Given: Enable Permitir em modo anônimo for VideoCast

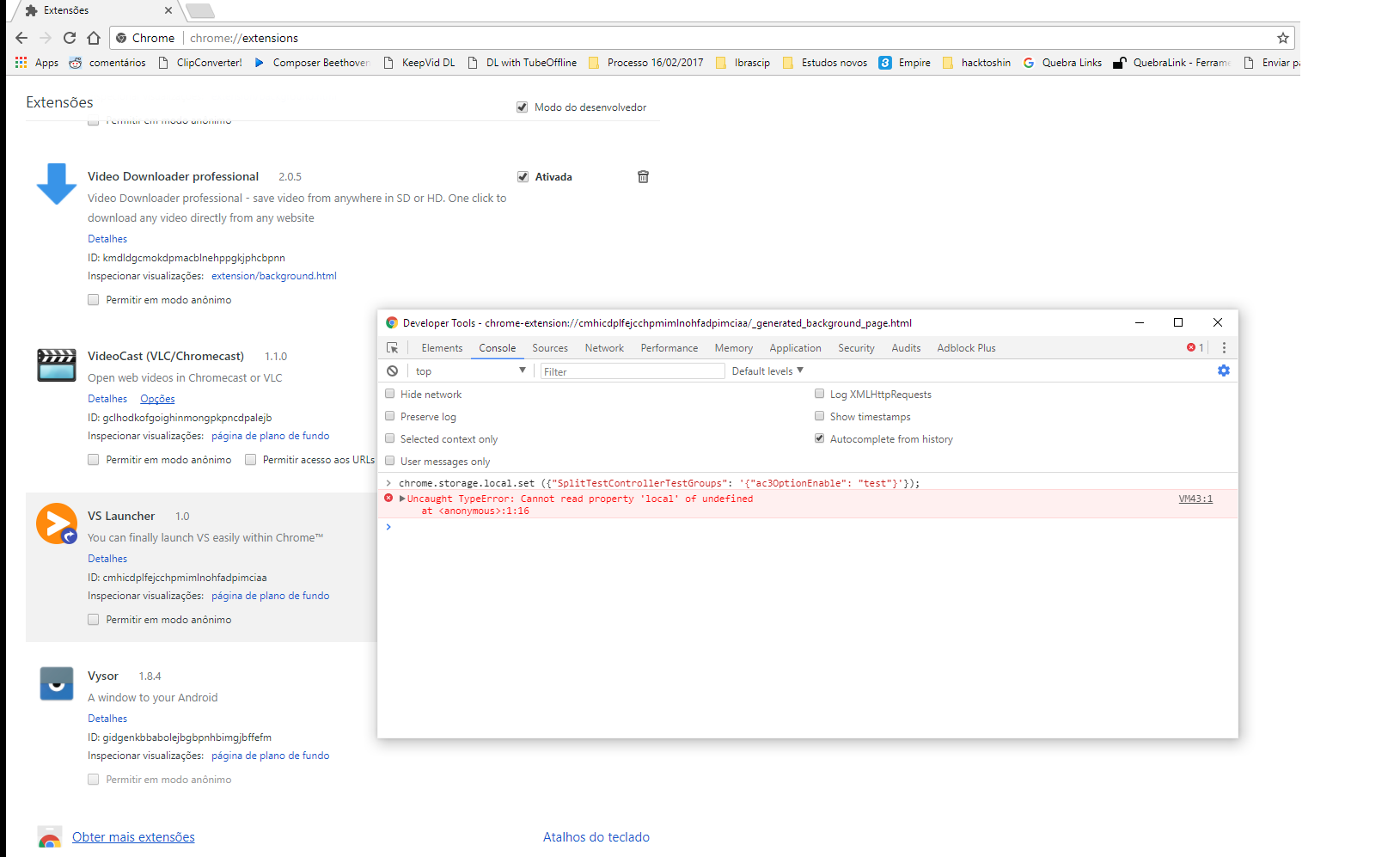Looking at the screenshot, I should coord(93,460).
